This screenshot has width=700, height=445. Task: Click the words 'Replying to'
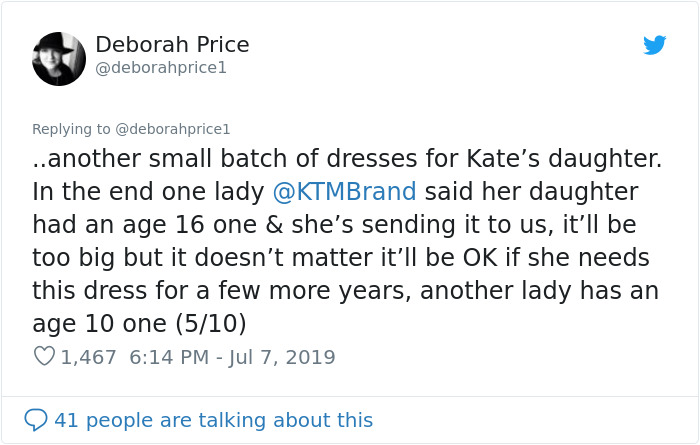(71, 129)
